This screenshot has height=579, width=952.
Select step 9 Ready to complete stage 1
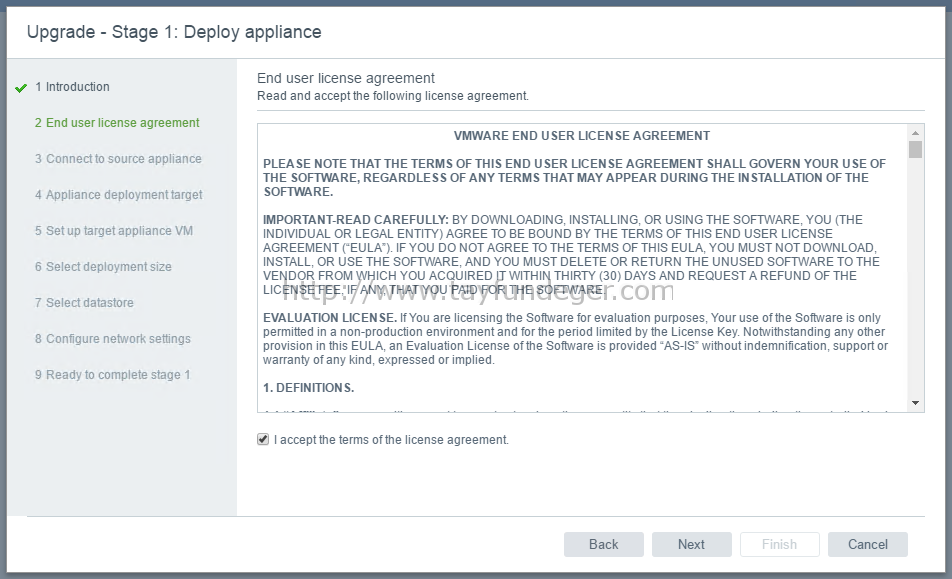(x=112, y=374)
